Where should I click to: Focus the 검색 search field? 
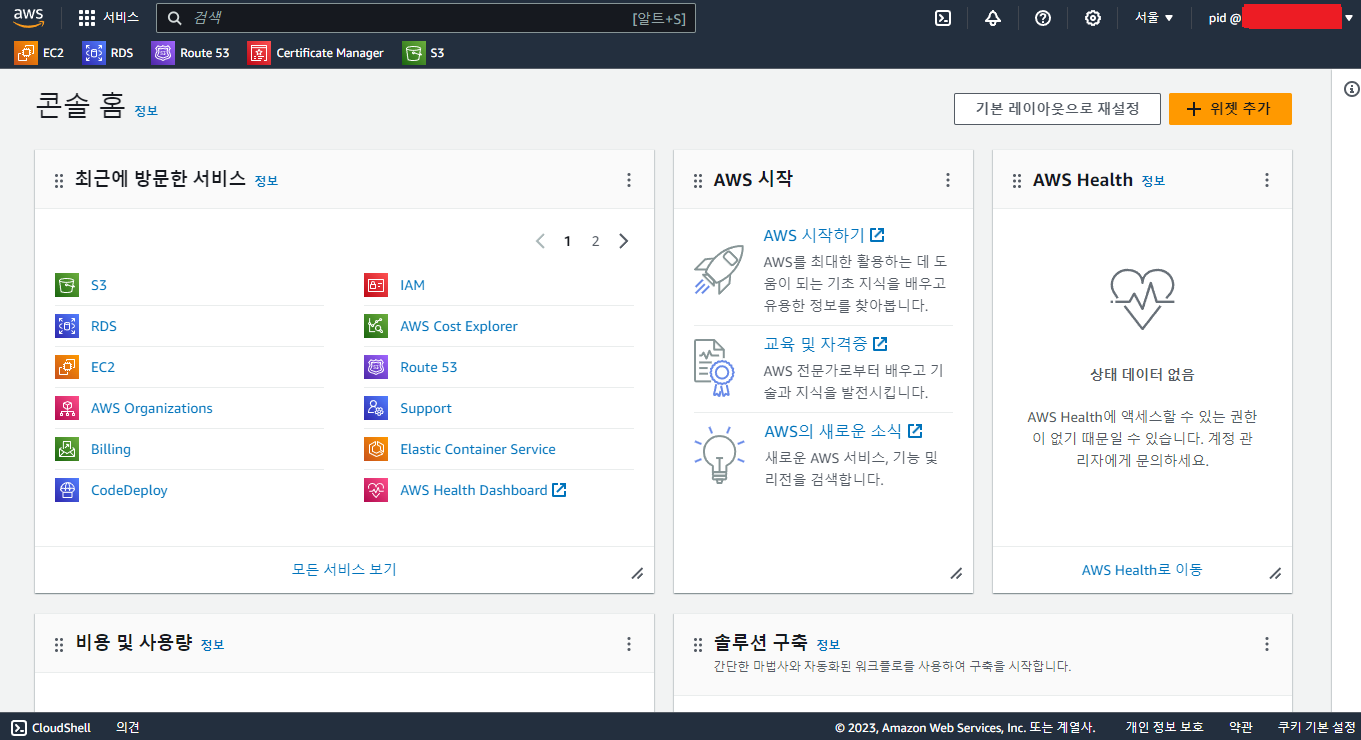[x=427, y=18]
